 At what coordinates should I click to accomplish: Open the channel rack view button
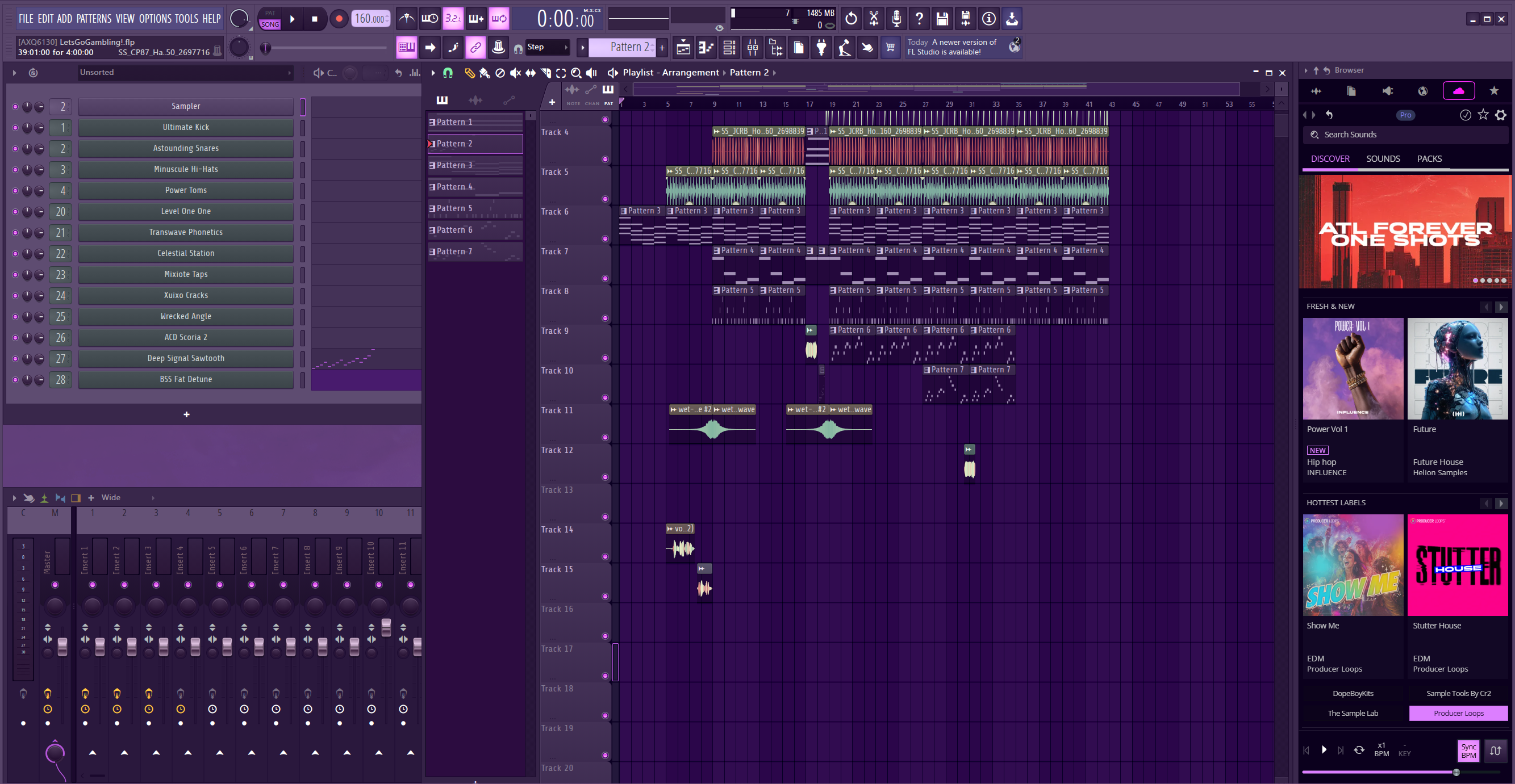(x=729, y=48)
